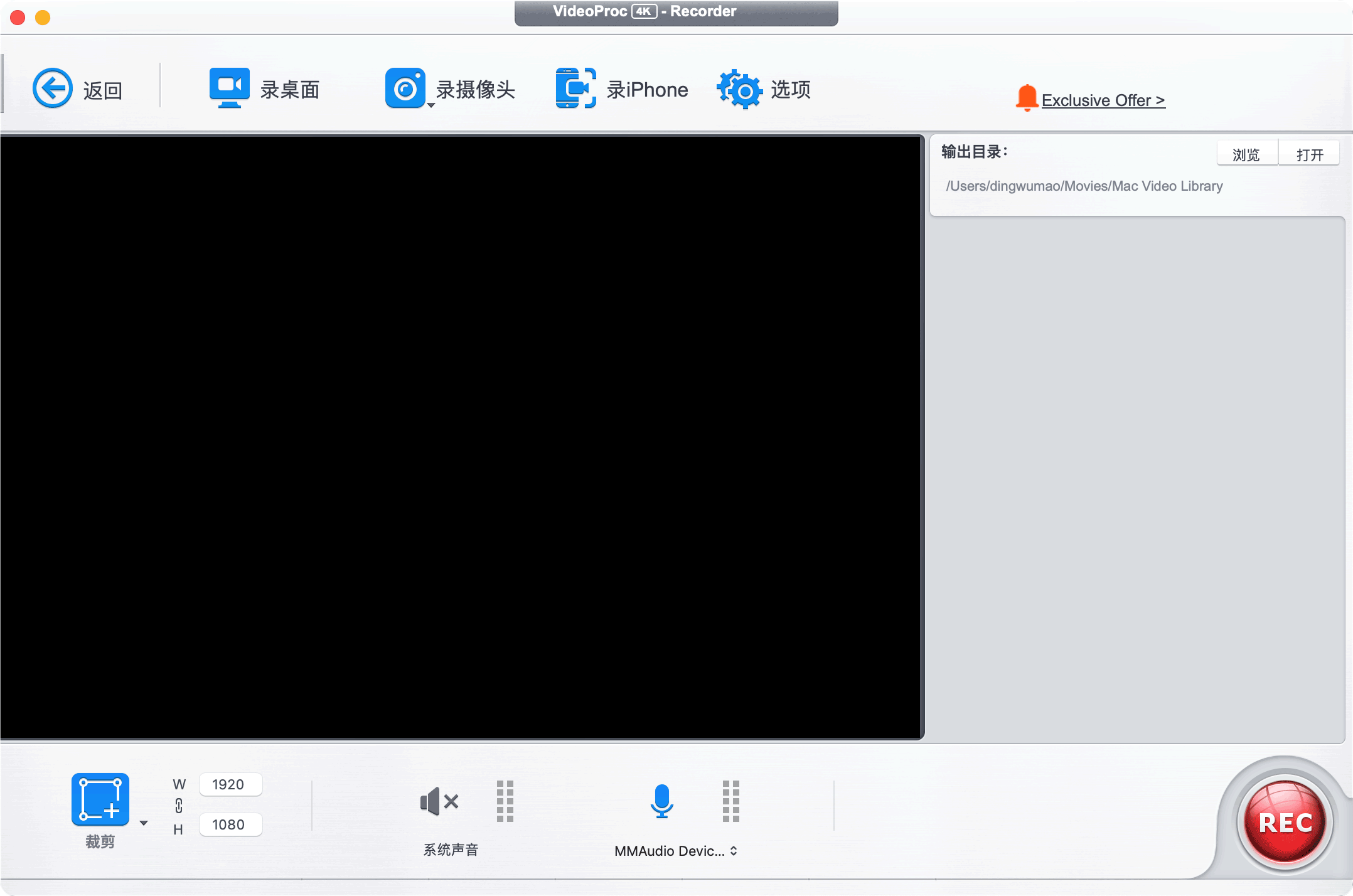Click the 录桌面 toolbar label
Viewport: 1353px width, 896px height.
coord(290,90)
